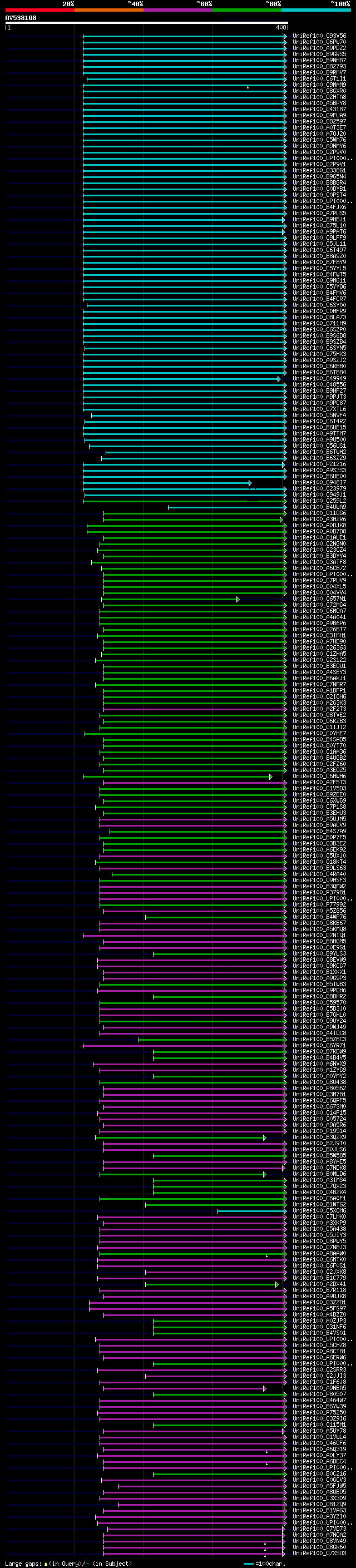Viewport: 356px width, 1568px height.
Task: Click the cyan ~100% identity legend segment
Action: point(316,11)
